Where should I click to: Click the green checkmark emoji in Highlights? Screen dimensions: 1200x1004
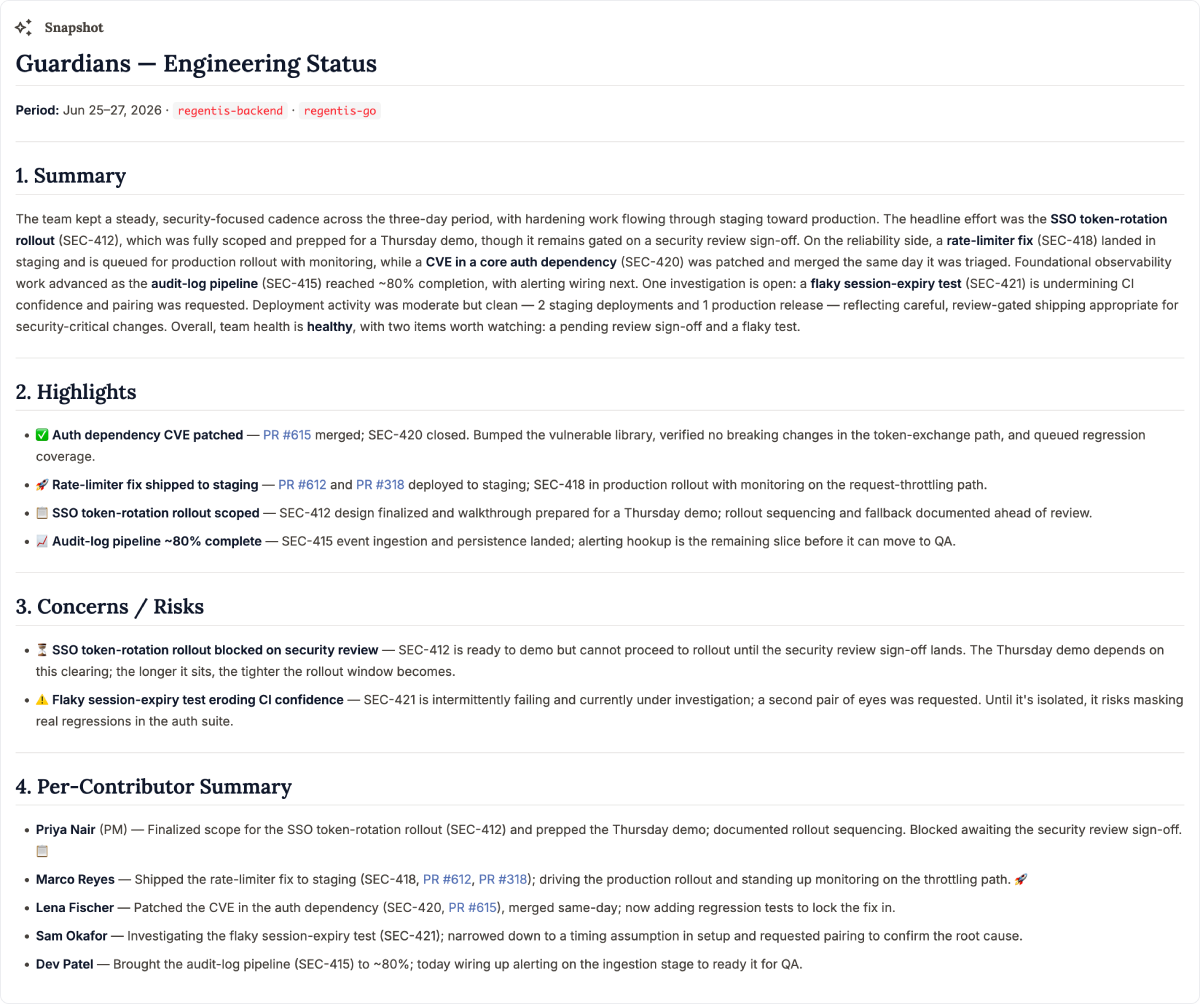point(42,435)
